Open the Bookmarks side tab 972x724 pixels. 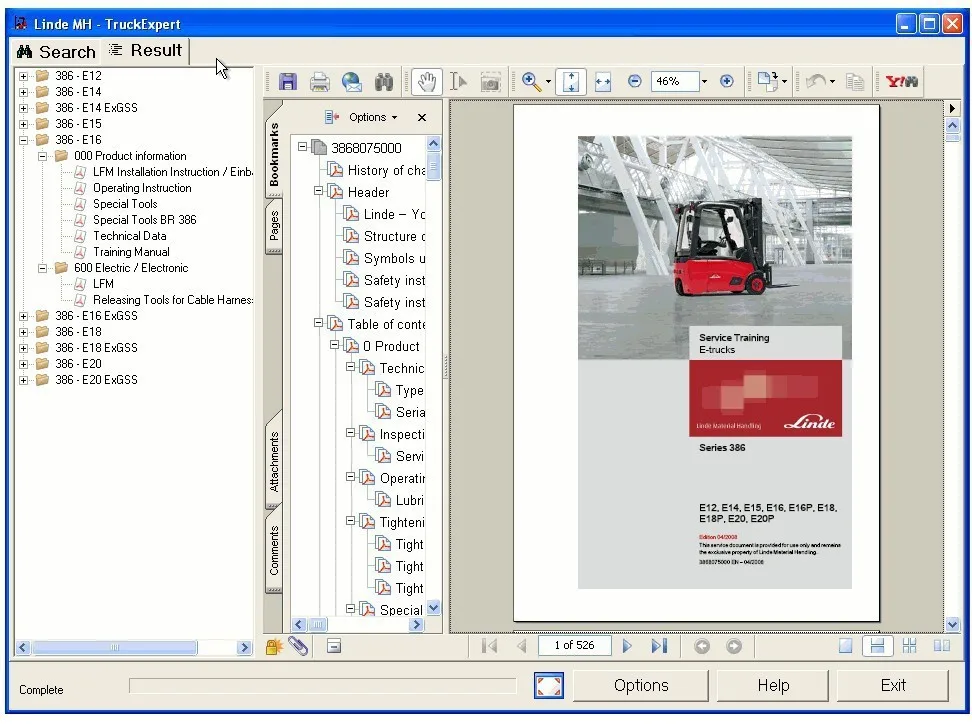pyautogui.click(x=273, y=154)
